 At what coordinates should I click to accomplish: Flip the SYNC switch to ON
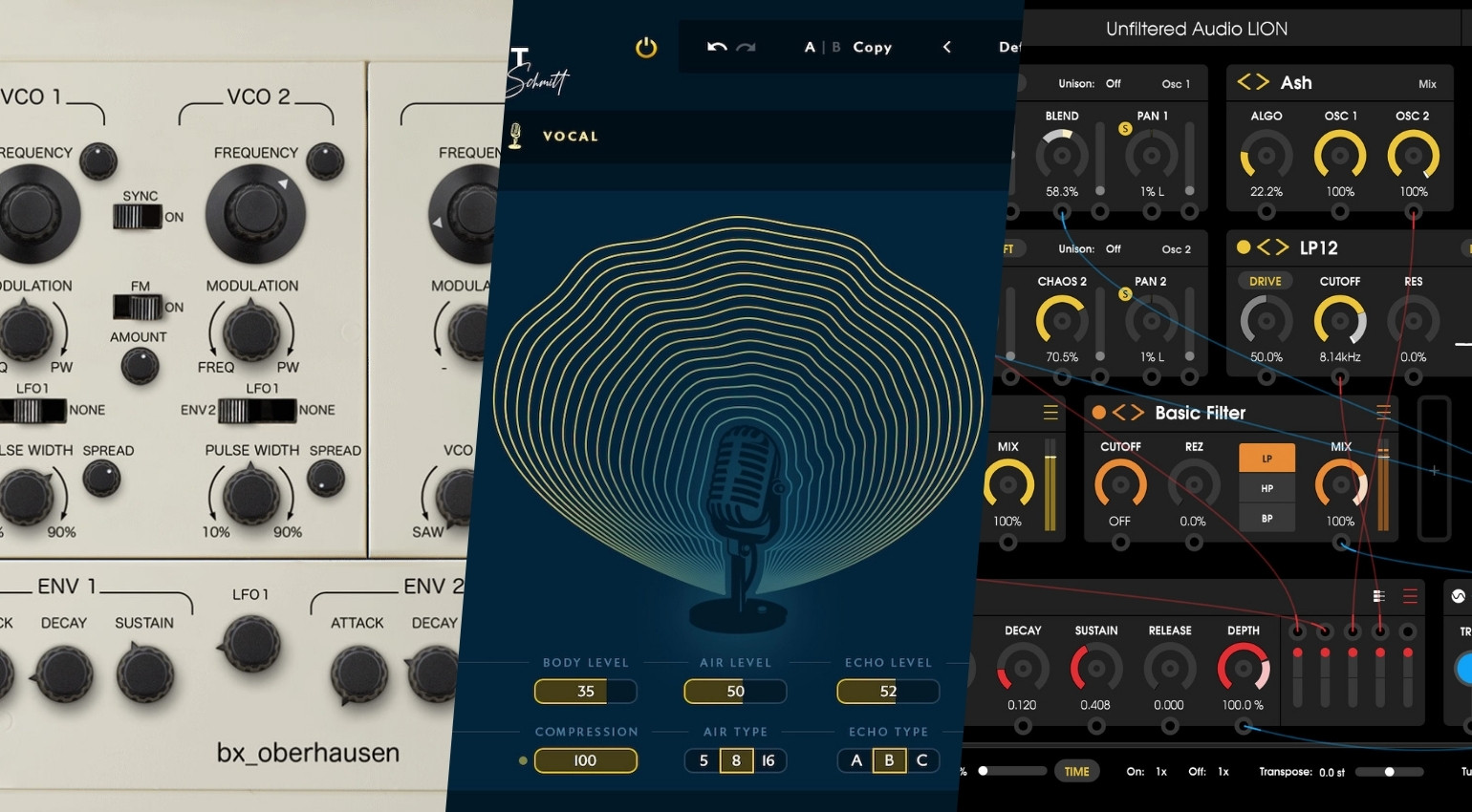(140, 218)
